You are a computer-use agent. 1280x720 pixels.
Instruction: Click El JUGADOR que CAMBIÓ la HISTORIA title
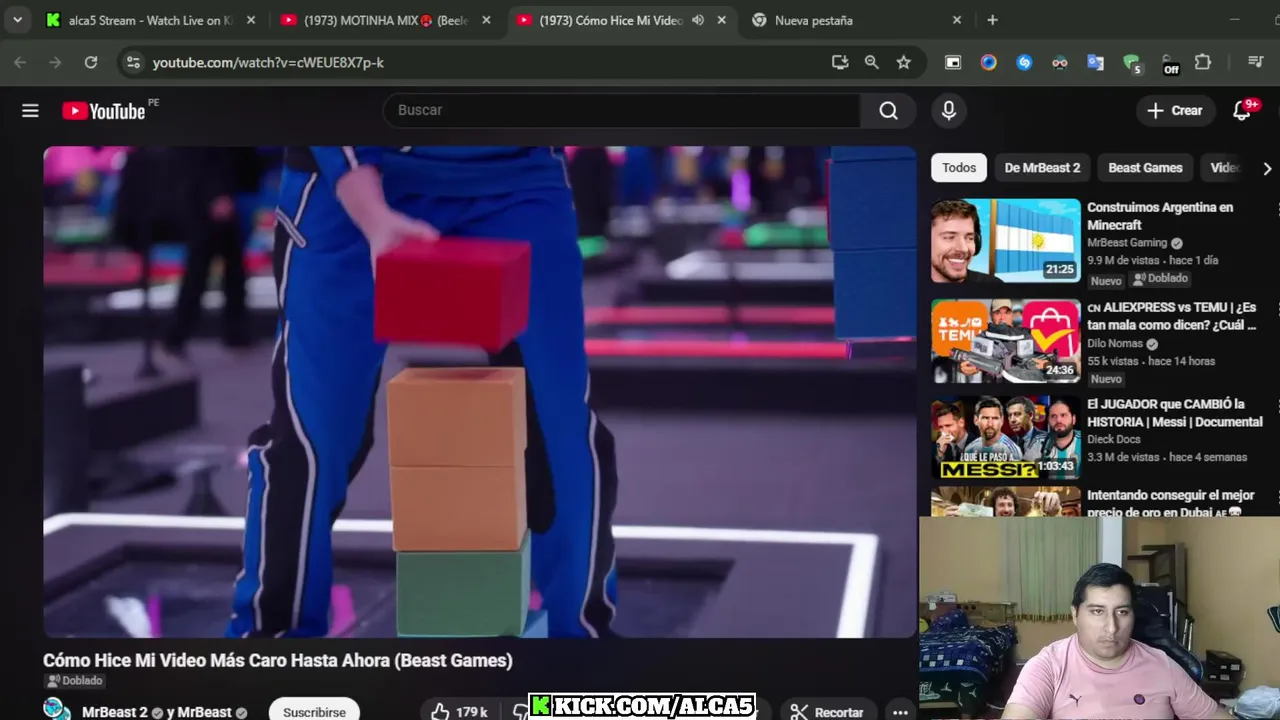tap(1174, 413)
